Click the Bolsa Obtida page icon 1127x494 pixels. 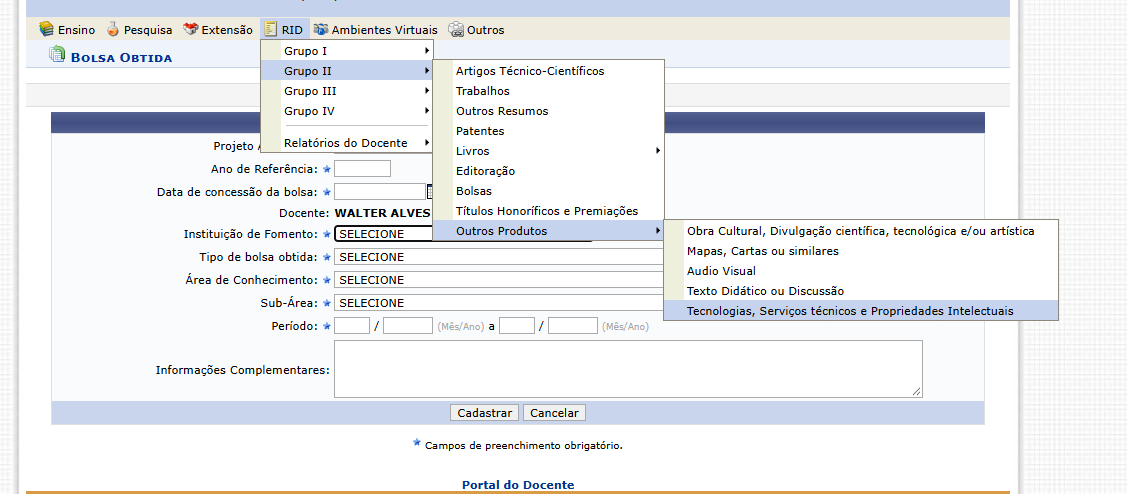[x=57, y=54]
